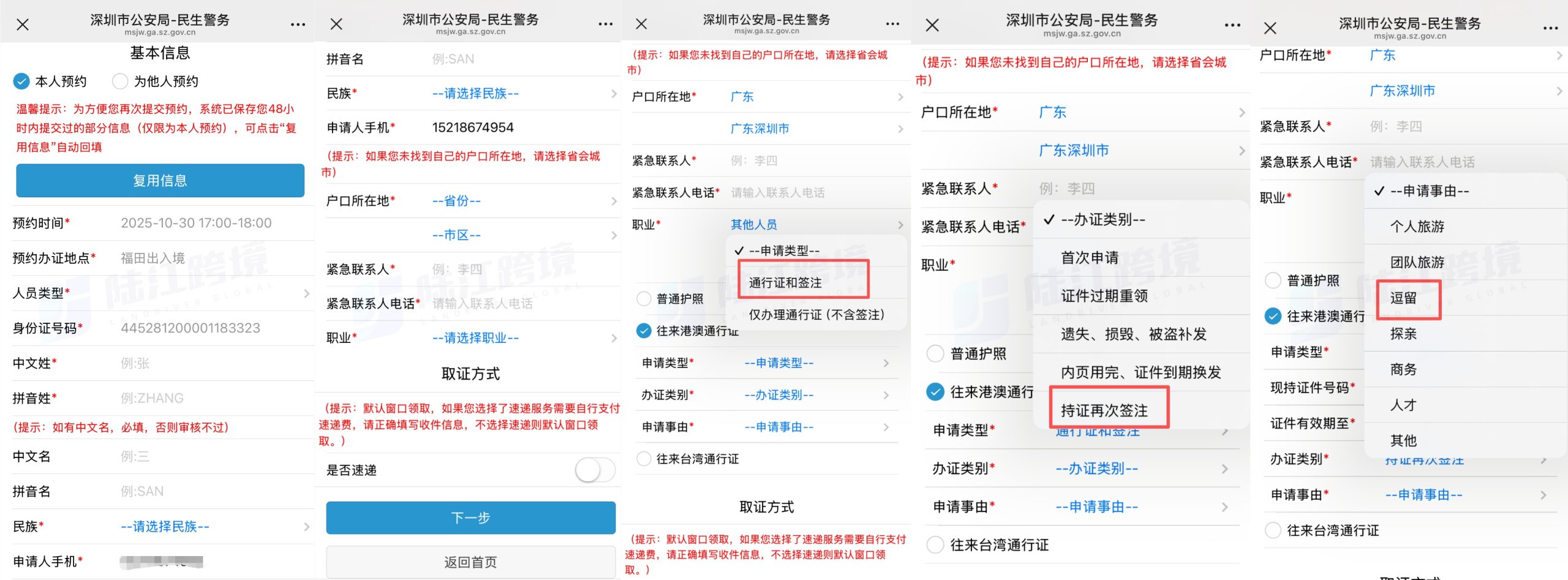
Task: Open the --省份-- province dropdown
Action: [521, 201]
